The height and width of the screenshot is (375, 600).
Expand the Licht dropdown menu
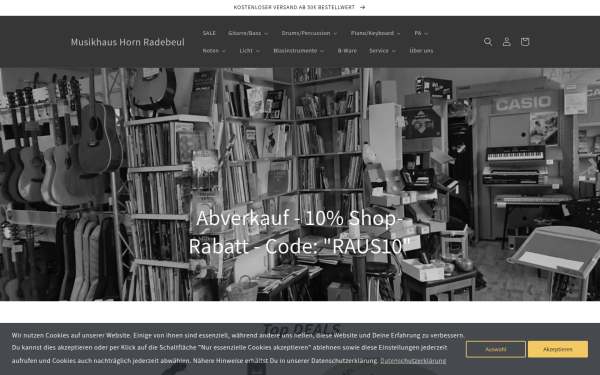(x=249, y=51)
